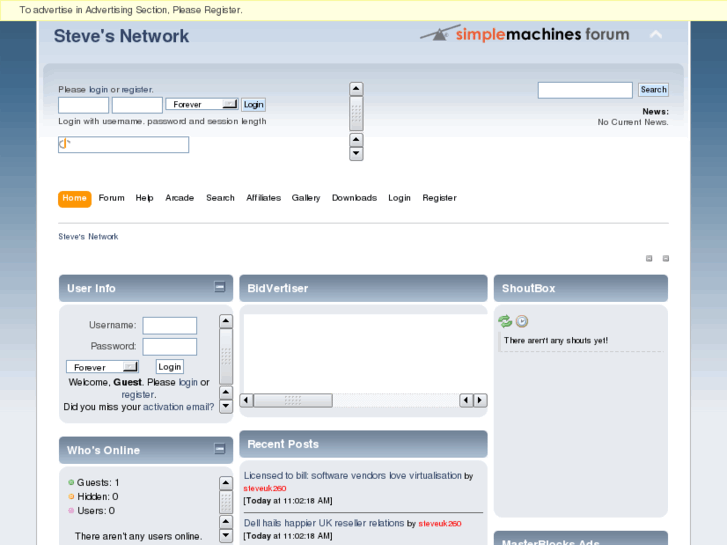Open the ShoutBox history clock icon
The image size is (727, 545).
[522, 321]
